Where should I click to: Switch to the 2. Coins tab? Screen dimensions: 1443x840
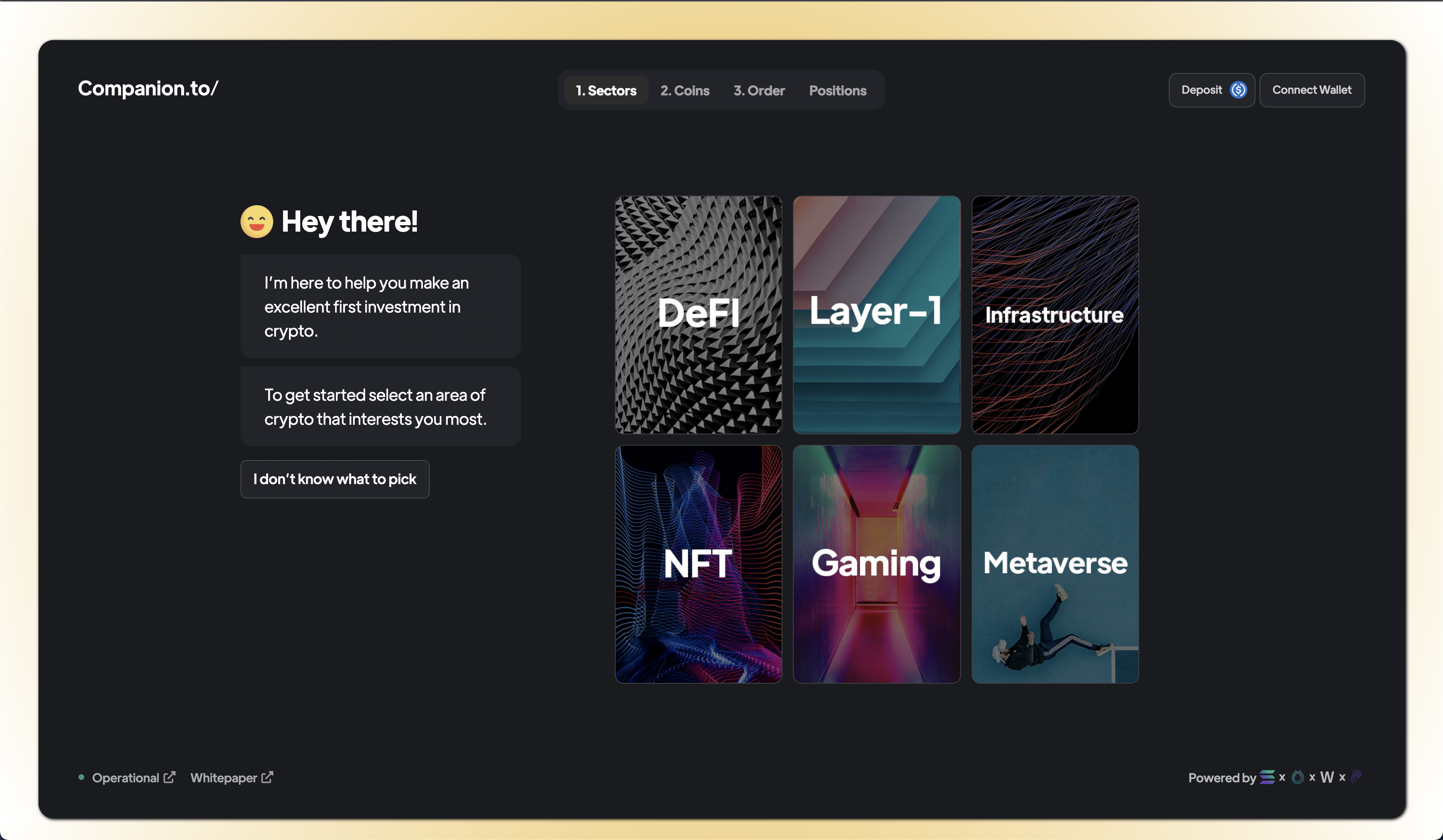[684, 91]
